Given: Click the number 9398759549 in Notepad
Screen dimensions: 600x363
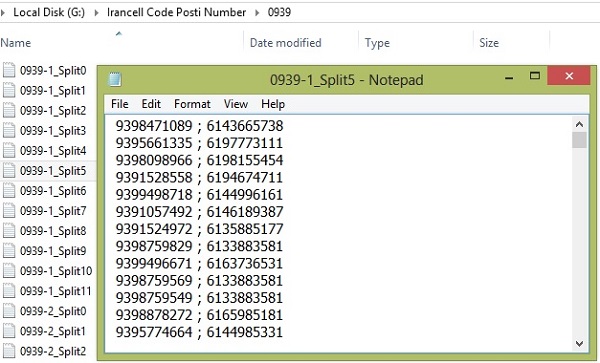Looking at the screenshot, I should coord(154,298).
